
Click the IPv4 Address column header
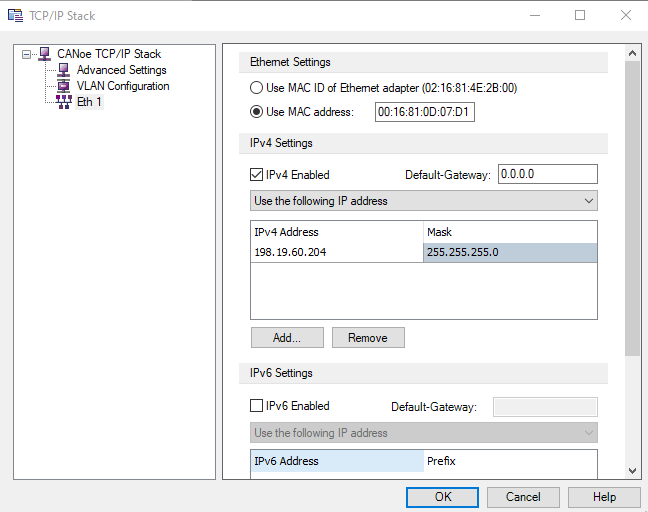337,232
